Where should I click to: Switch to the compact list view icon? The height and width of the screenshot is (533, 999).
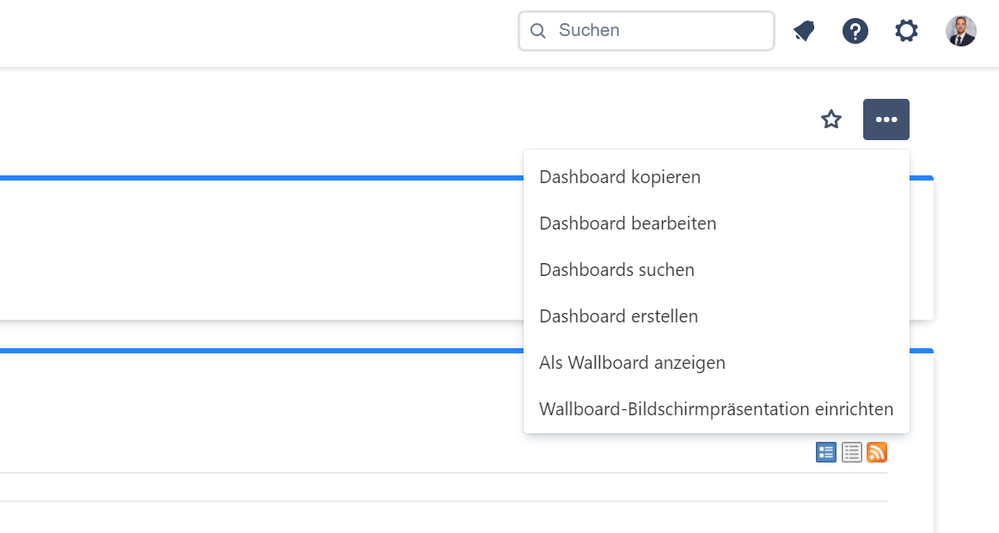852,452
